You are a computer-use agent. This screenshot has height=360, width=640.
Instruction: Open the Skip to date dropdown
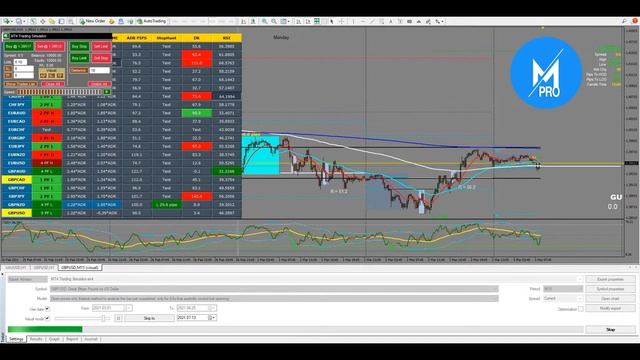[x=213, y=318]
